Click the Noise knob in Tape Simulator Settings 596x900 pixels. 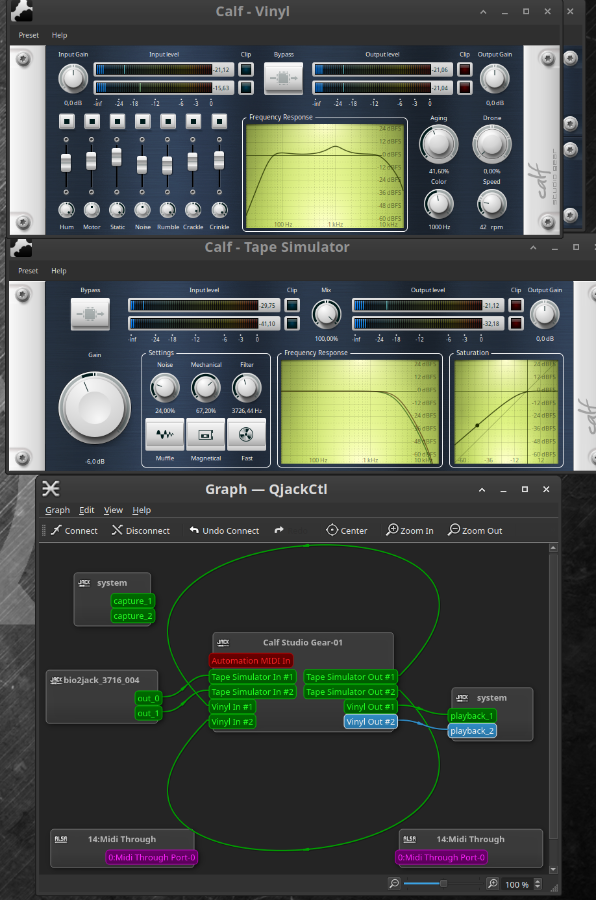tap(165, 388)
